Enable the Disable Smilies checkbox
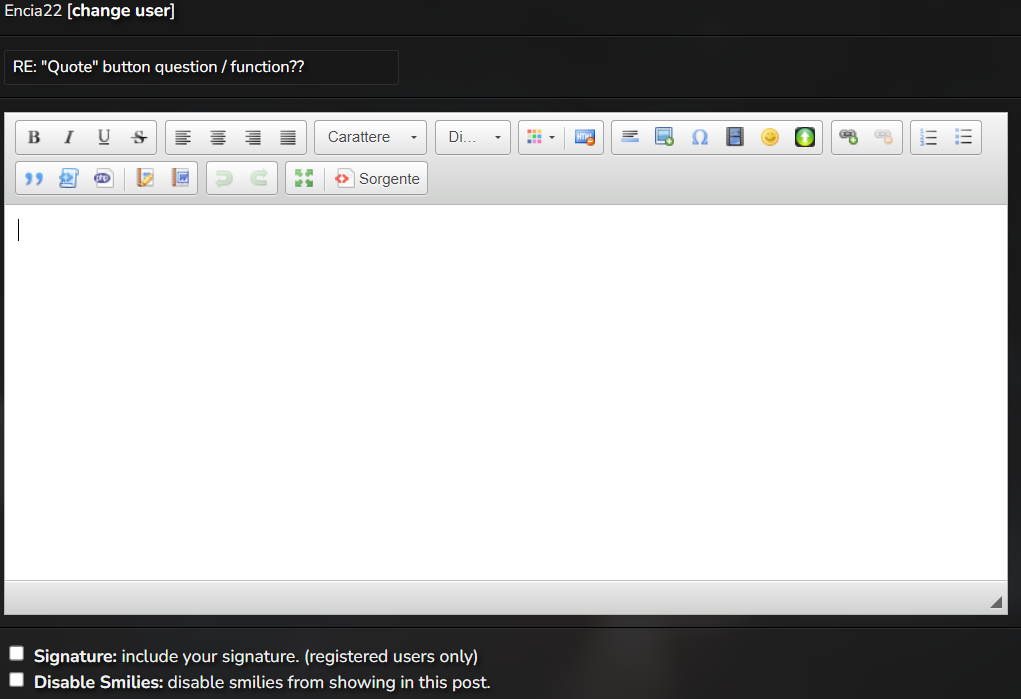Image resolution: width=1021 pixels, height=699 pixels. point(16,680)
